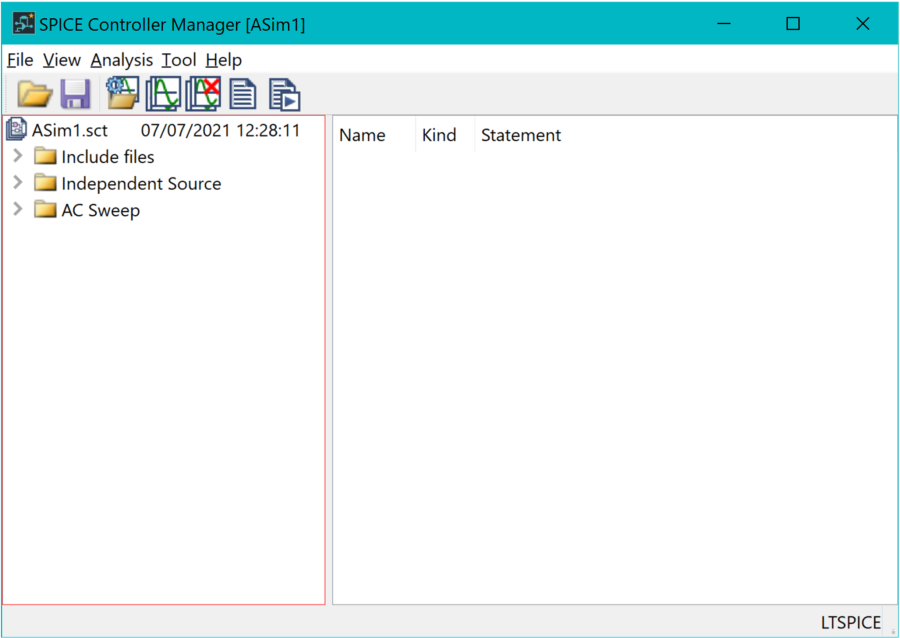Image resolution: width=900 pixels, height=638 pixels.
Task: Open the Tool menu
Action: click(x=179, y=60)
